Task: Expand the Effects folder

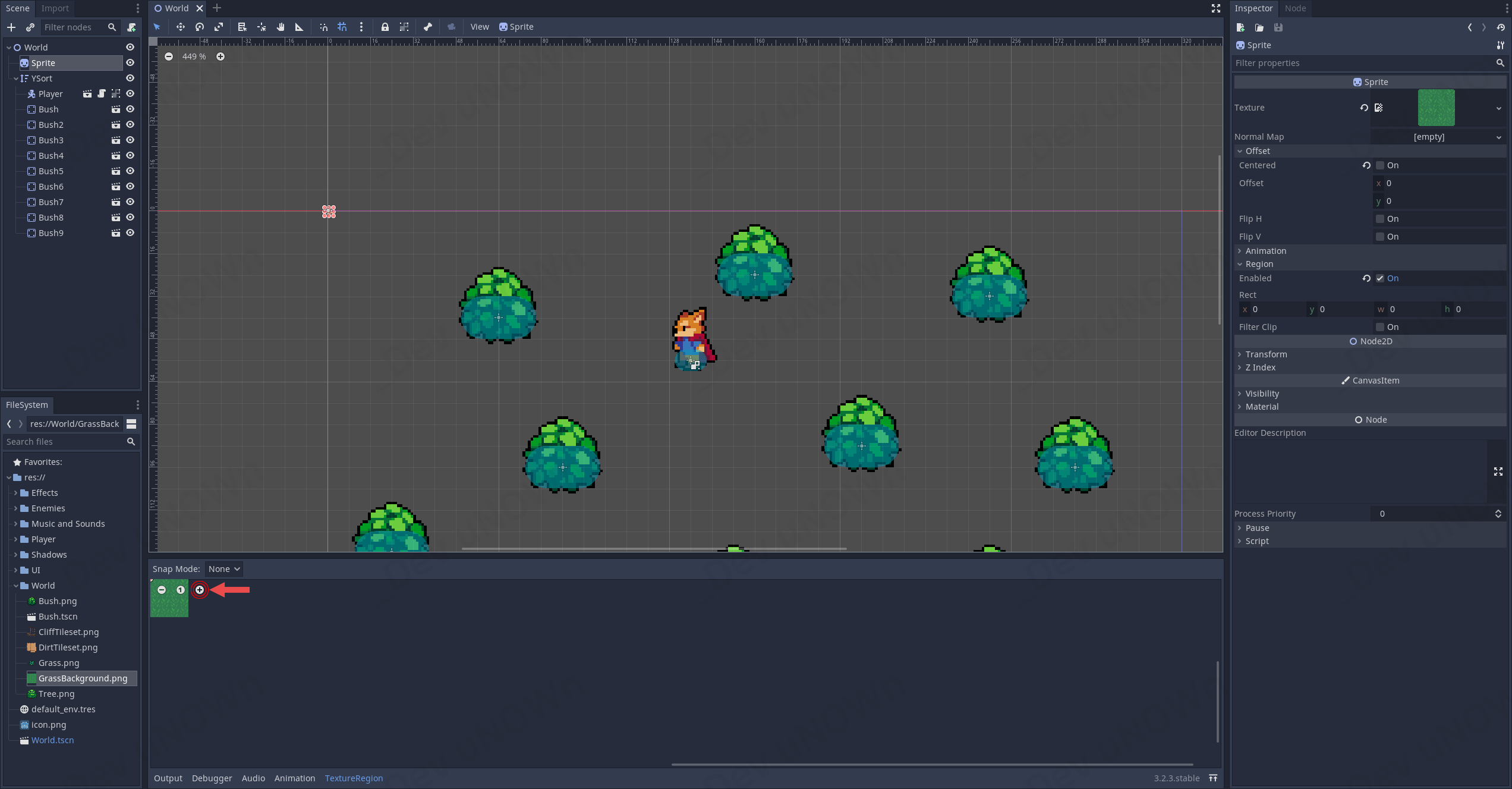Action: (15, 493)
